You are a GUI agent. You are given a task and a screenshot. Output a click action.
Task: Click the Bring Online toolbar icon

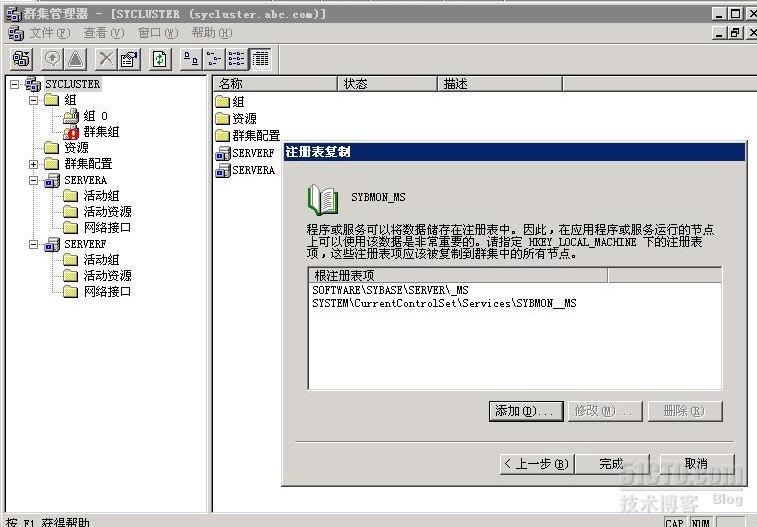[x=53, y=59]
